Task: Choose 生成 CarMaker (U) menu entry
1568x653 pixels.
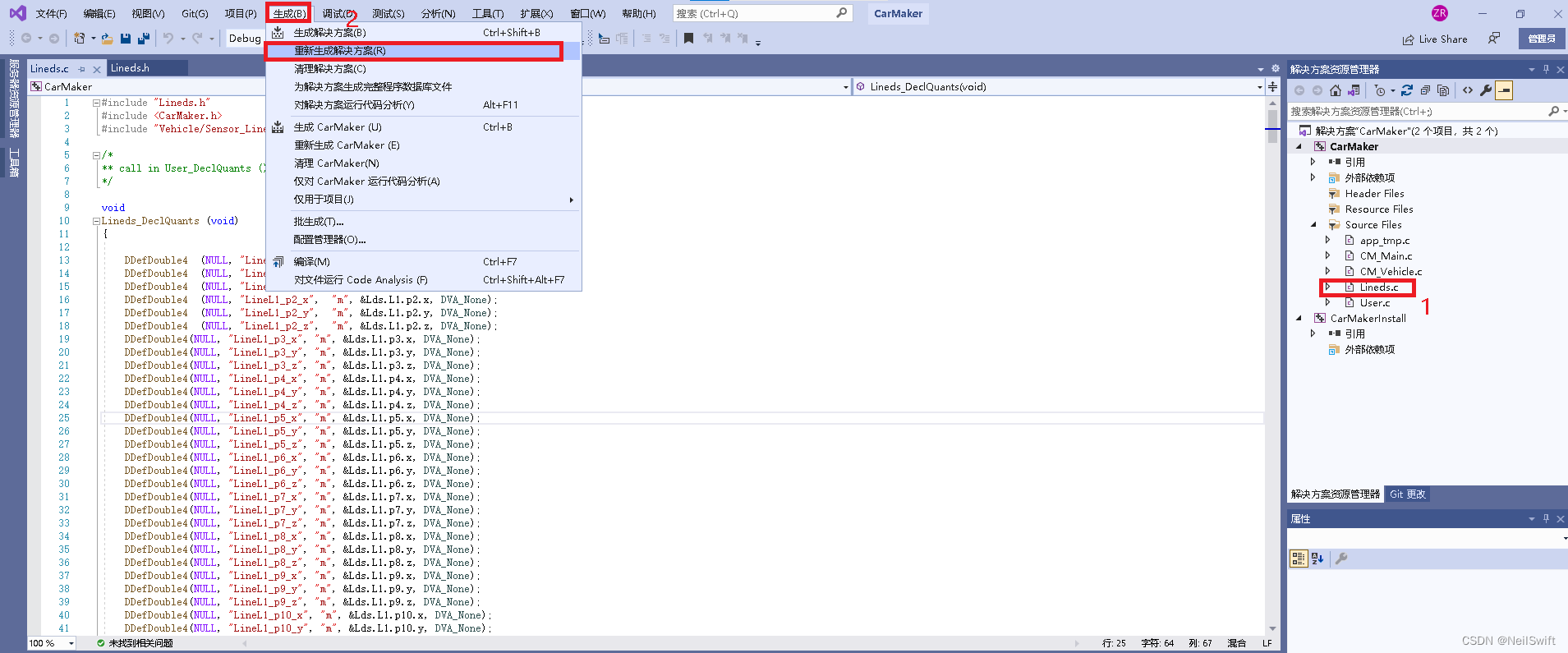Action: [x=424, y=127]
